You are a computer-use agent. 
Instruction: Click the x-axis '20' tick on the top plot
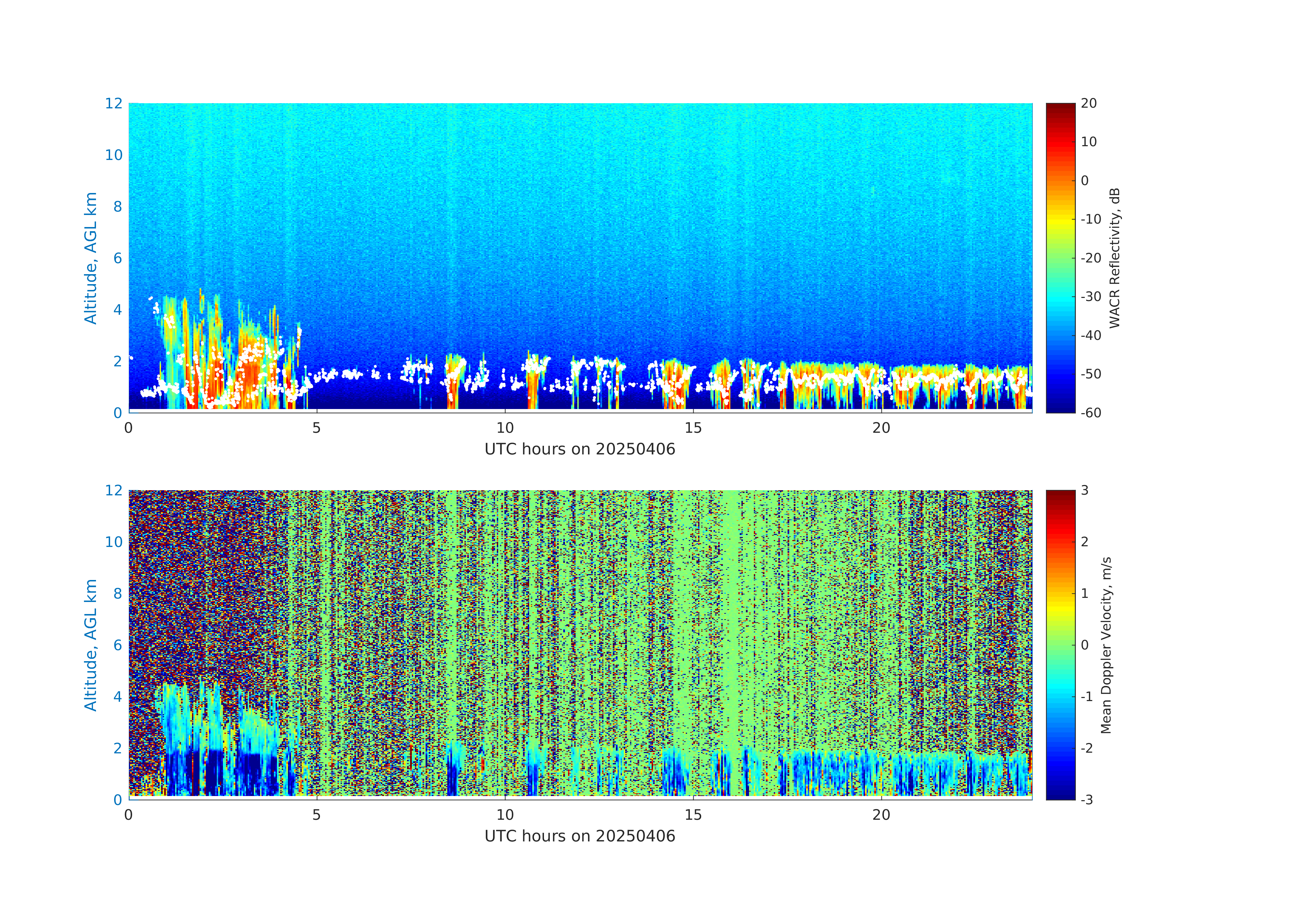coord(881,428)
